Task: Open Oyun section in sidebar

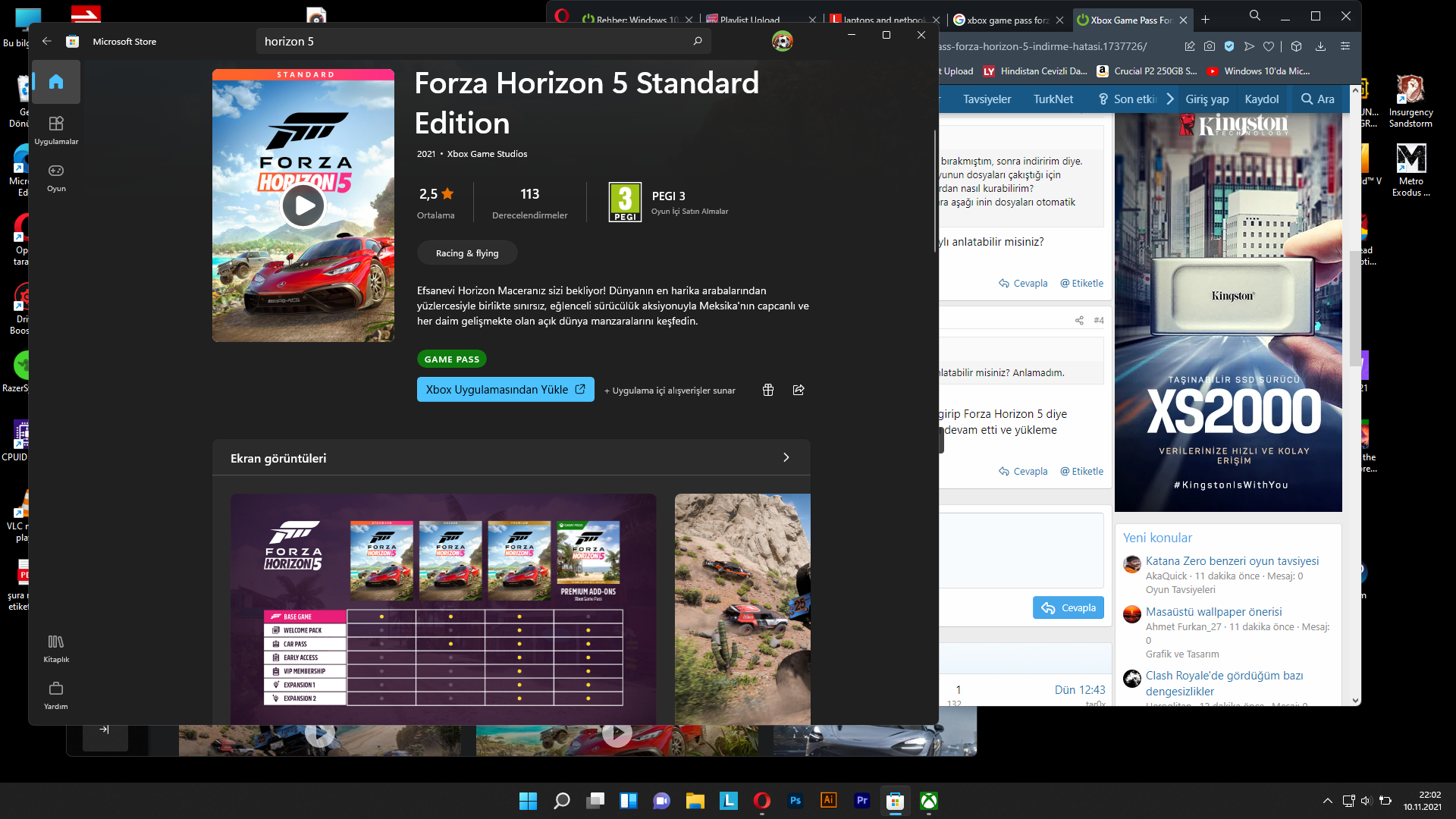Action: click(56, 177)
